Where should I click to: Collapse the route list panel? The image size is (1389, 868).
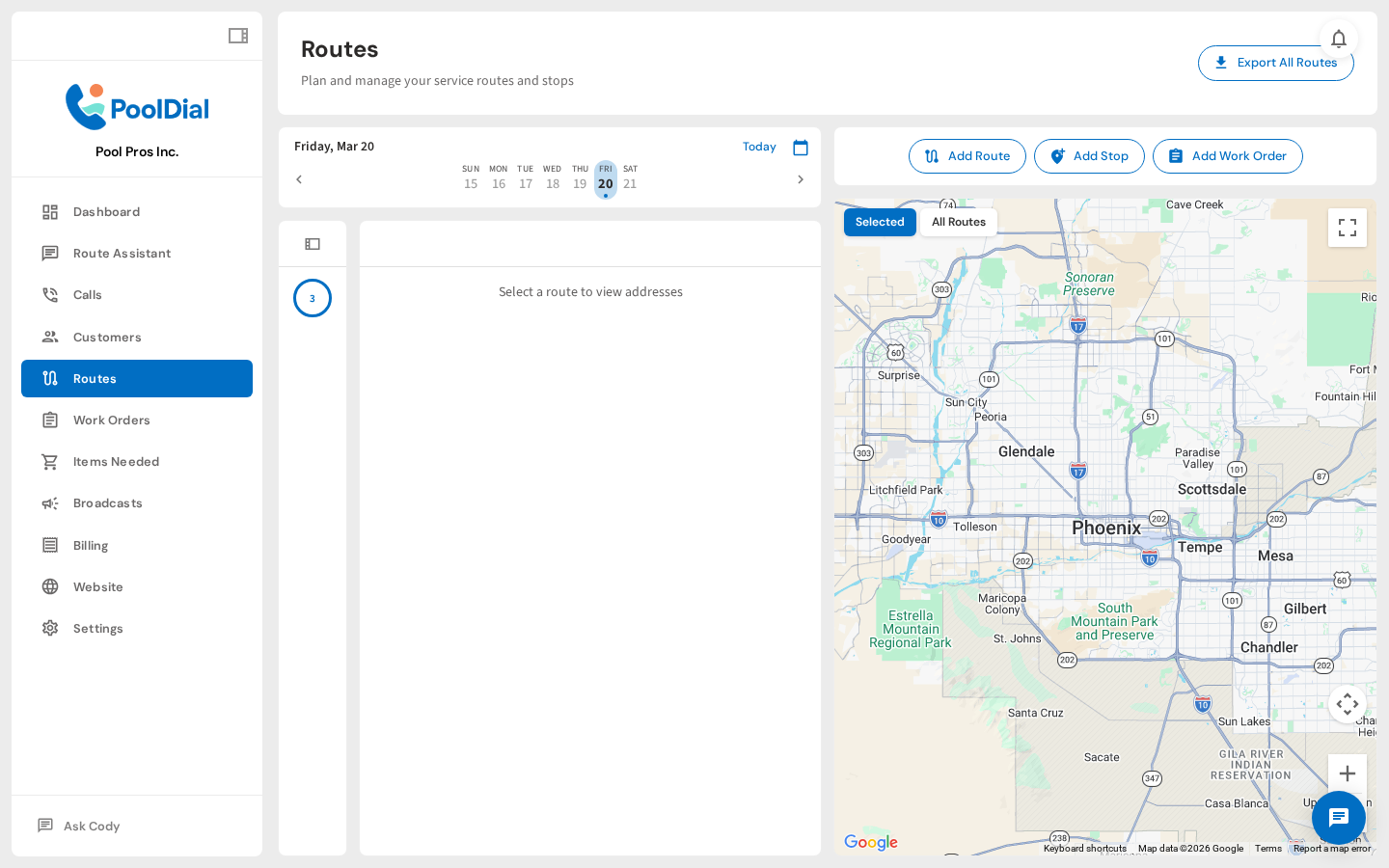tap(312, 243)
